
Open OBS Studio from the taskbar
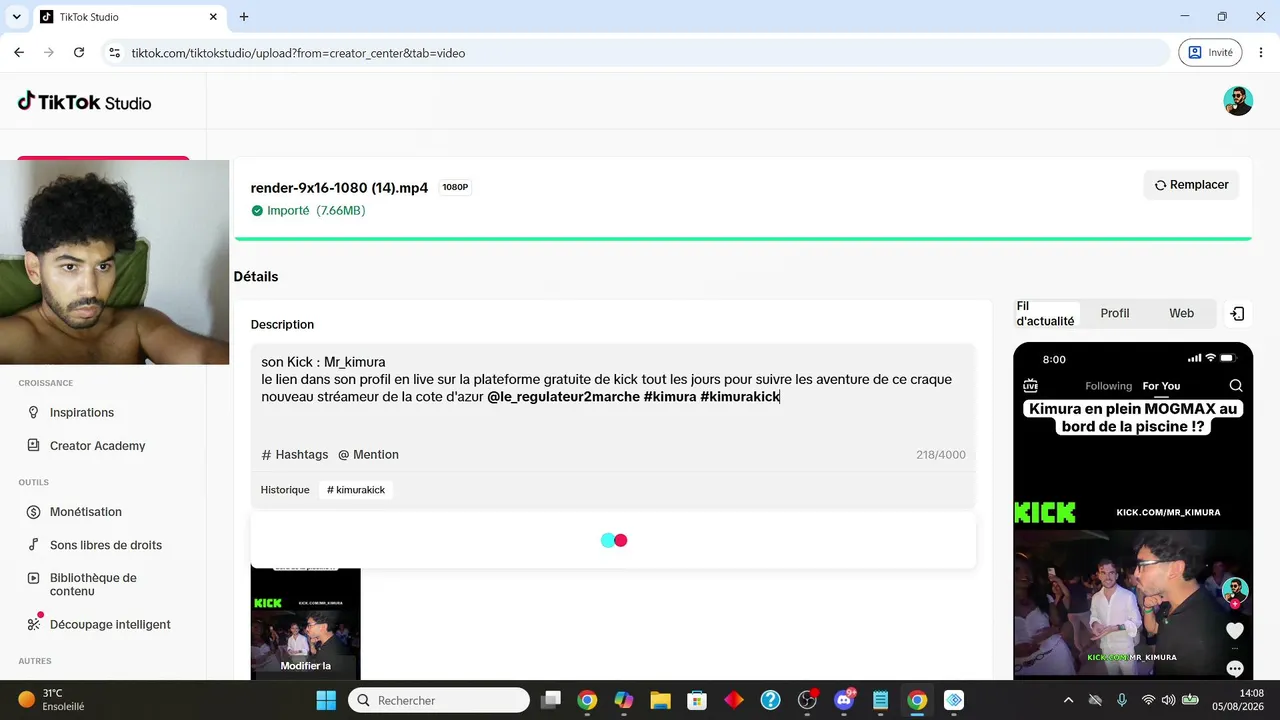point(807,700)
